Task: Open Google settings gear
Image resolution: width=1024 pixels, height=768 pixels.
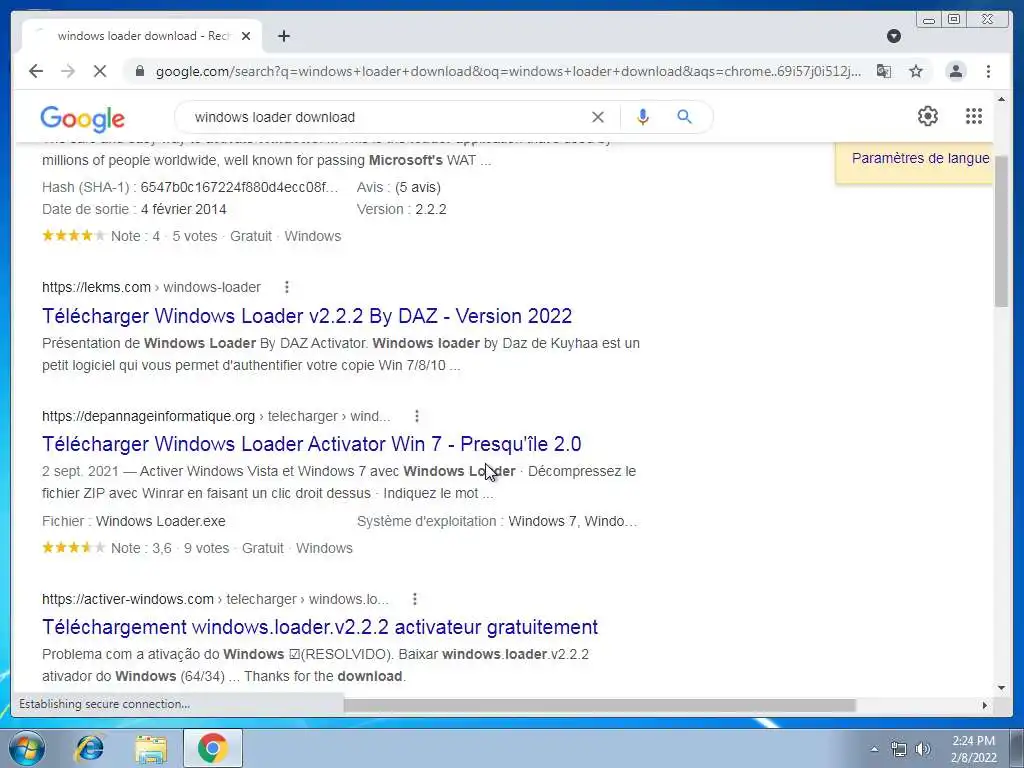Action: [927, 116]
